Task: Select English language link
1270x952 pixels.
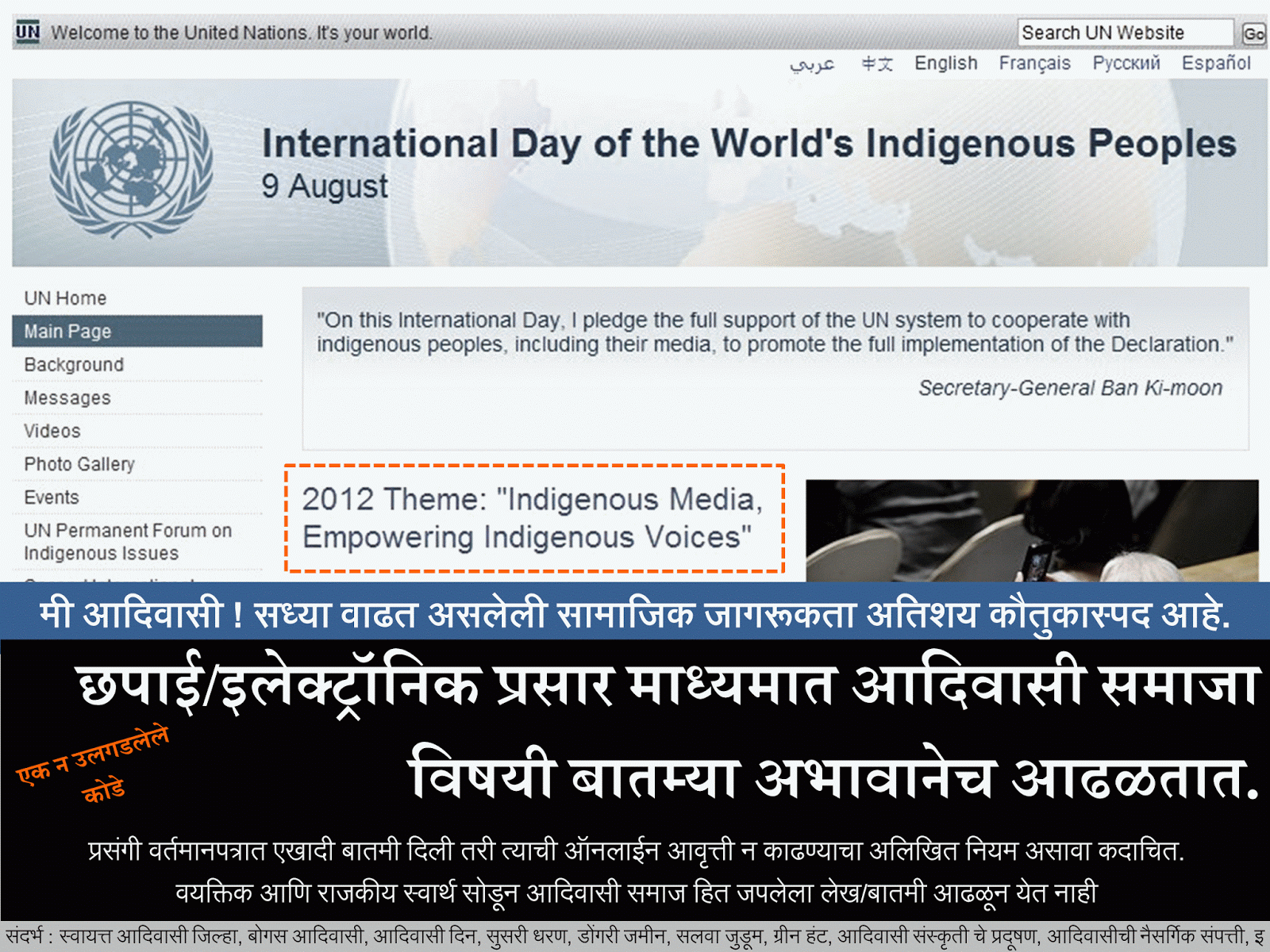Action: 945,63
